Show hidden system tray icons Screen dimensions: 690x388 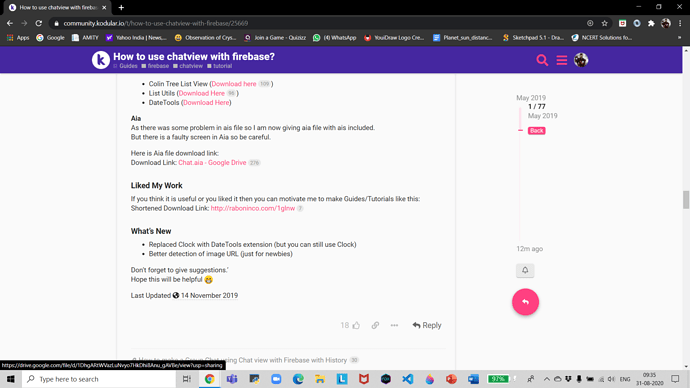coord(547,379)
